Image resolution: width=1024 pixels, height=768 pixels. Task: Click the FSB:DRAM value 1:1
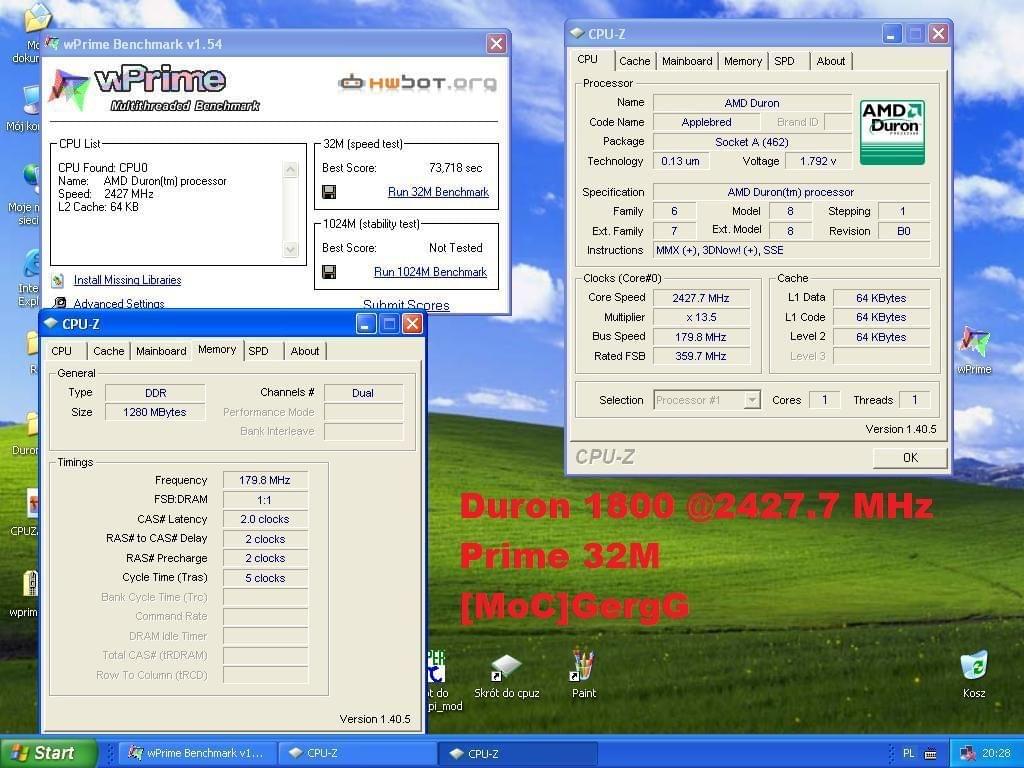[264, 500]
